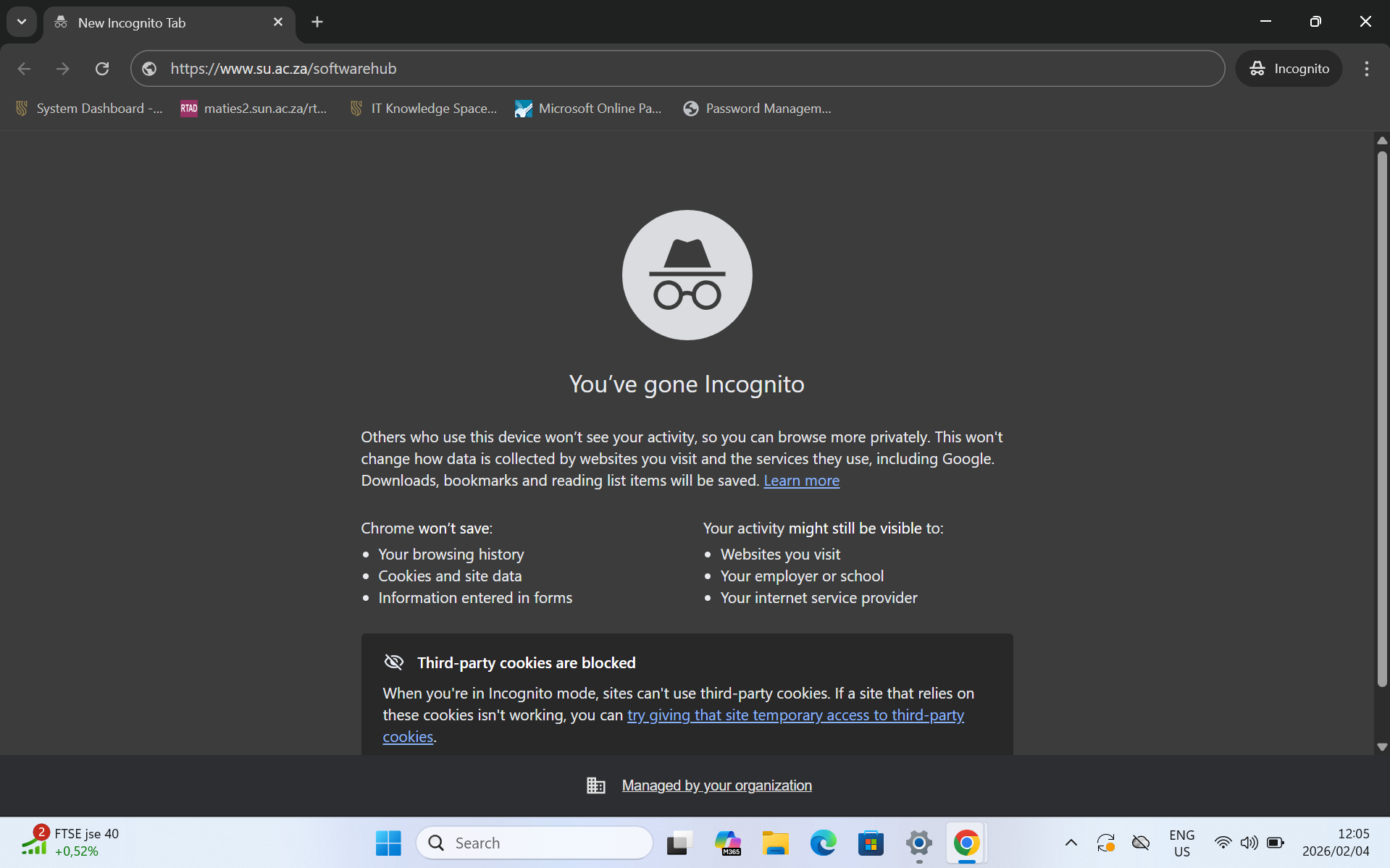Open the Microsoft 365 Copilot taskbar app
This screenshot has width=1390, height=868.
(727, 843)
